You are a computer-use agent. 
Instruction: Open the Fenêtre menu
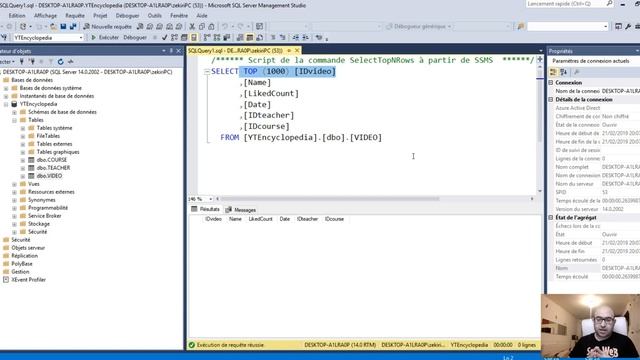179,16
